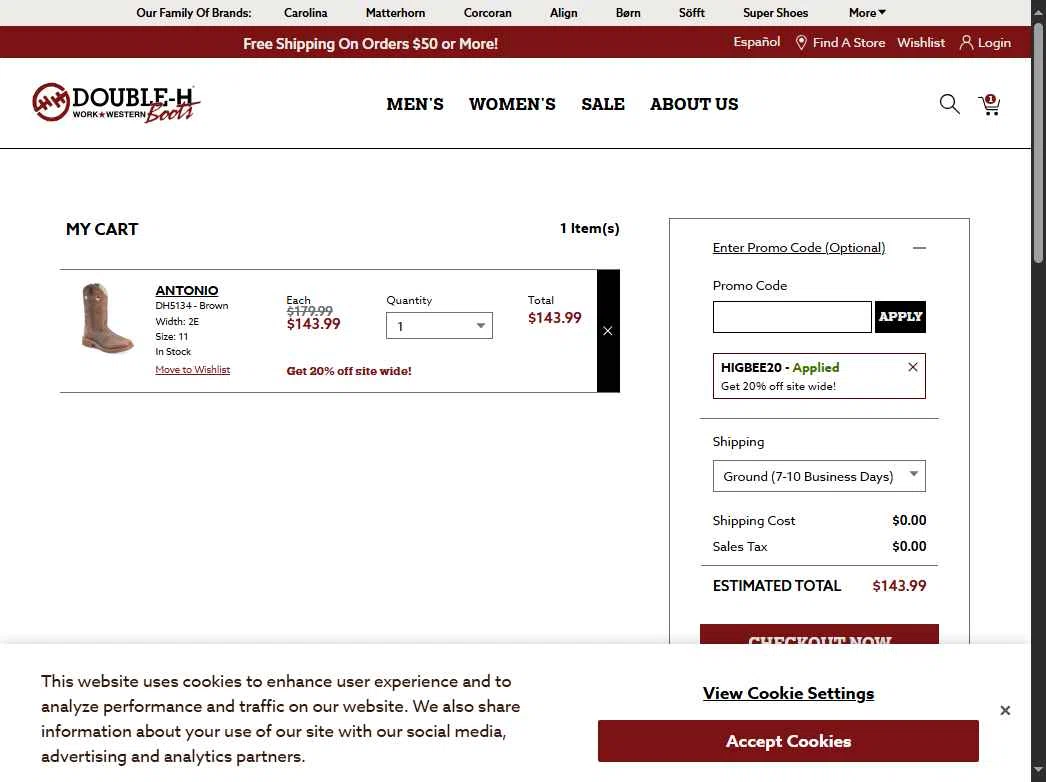The height and width of the screenshot is (782, 1046).
Task: Click the 1 Item(s) count text
Action: [590, 228]
